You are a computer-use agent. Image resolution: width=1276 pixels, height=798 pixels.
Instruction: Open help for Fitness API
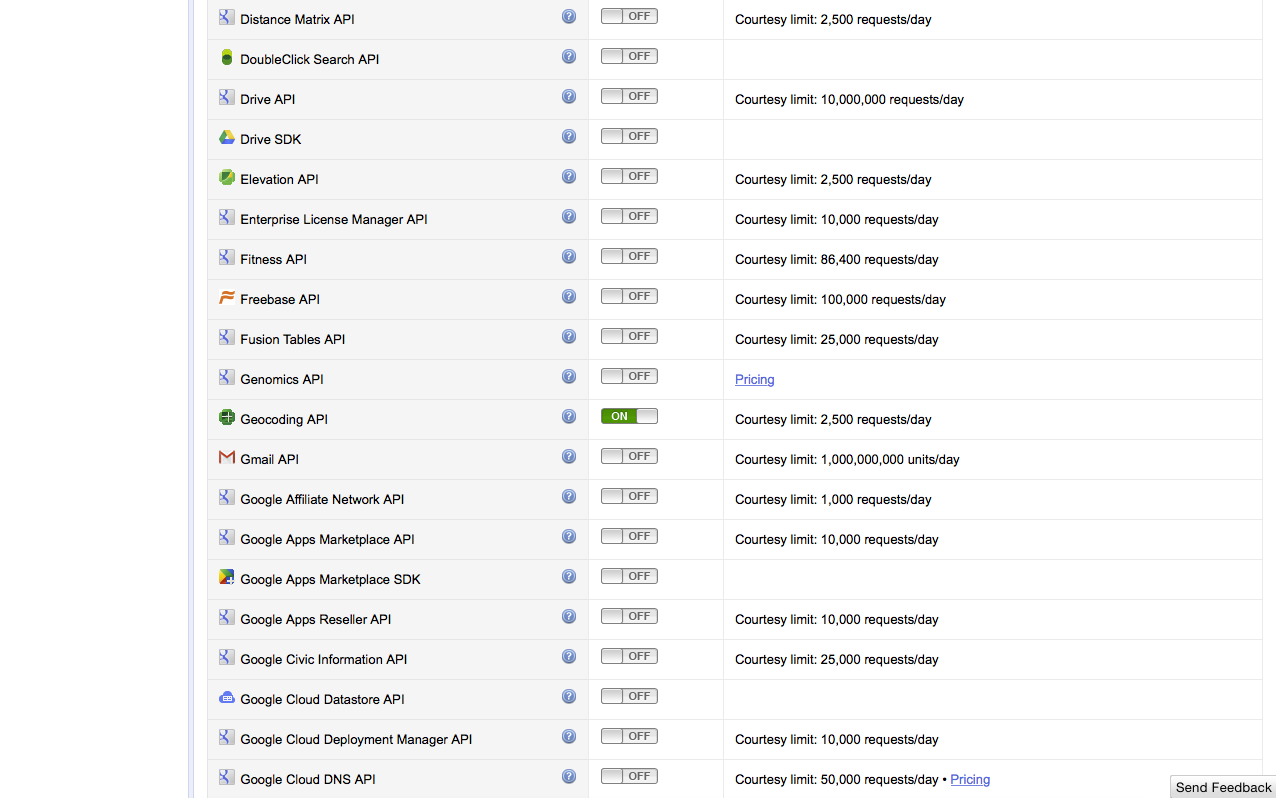click(x=569, y=256)
